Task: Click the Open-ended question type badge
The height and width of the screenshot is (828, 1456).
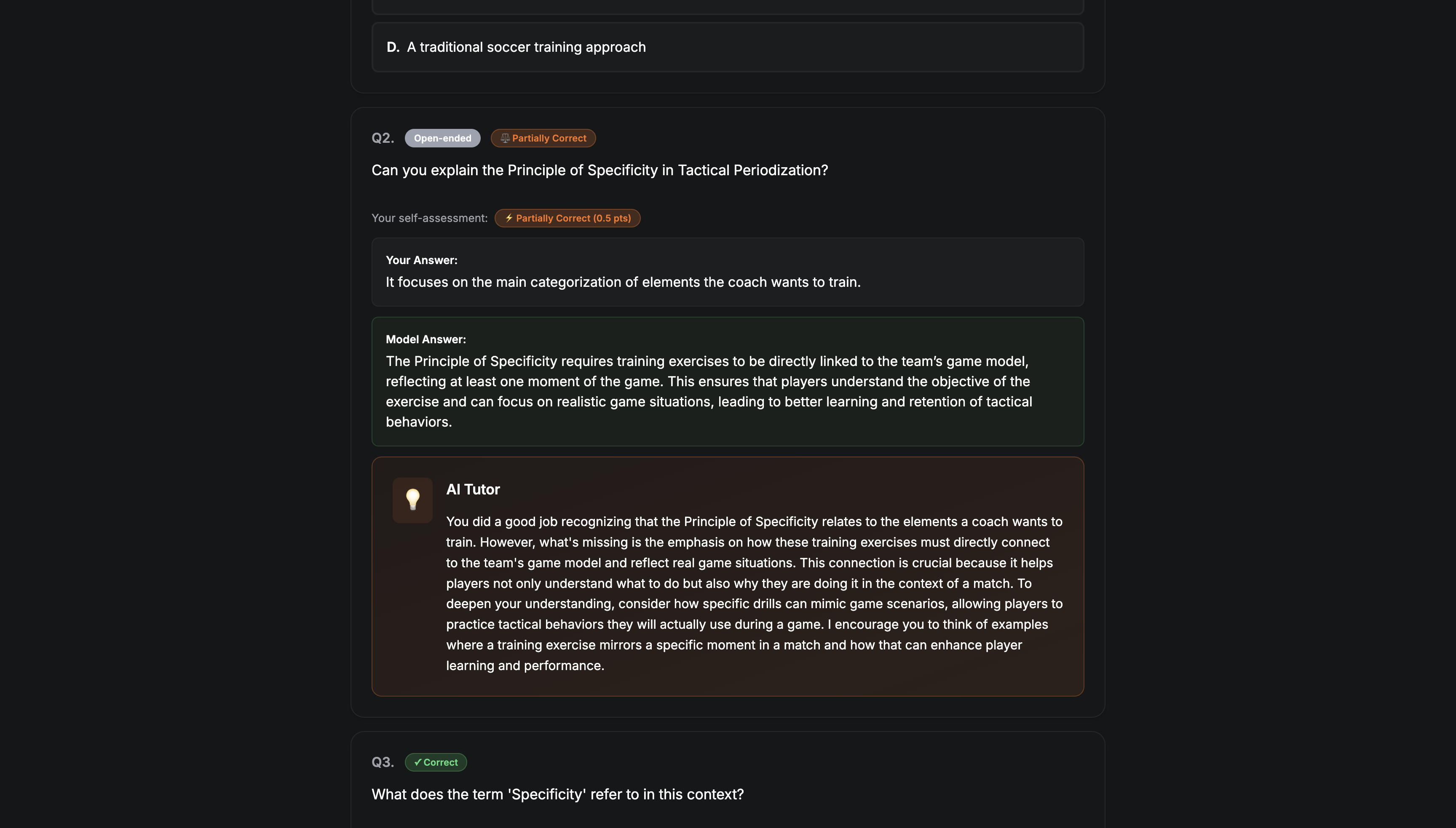Action: click(x=442, y=138)
